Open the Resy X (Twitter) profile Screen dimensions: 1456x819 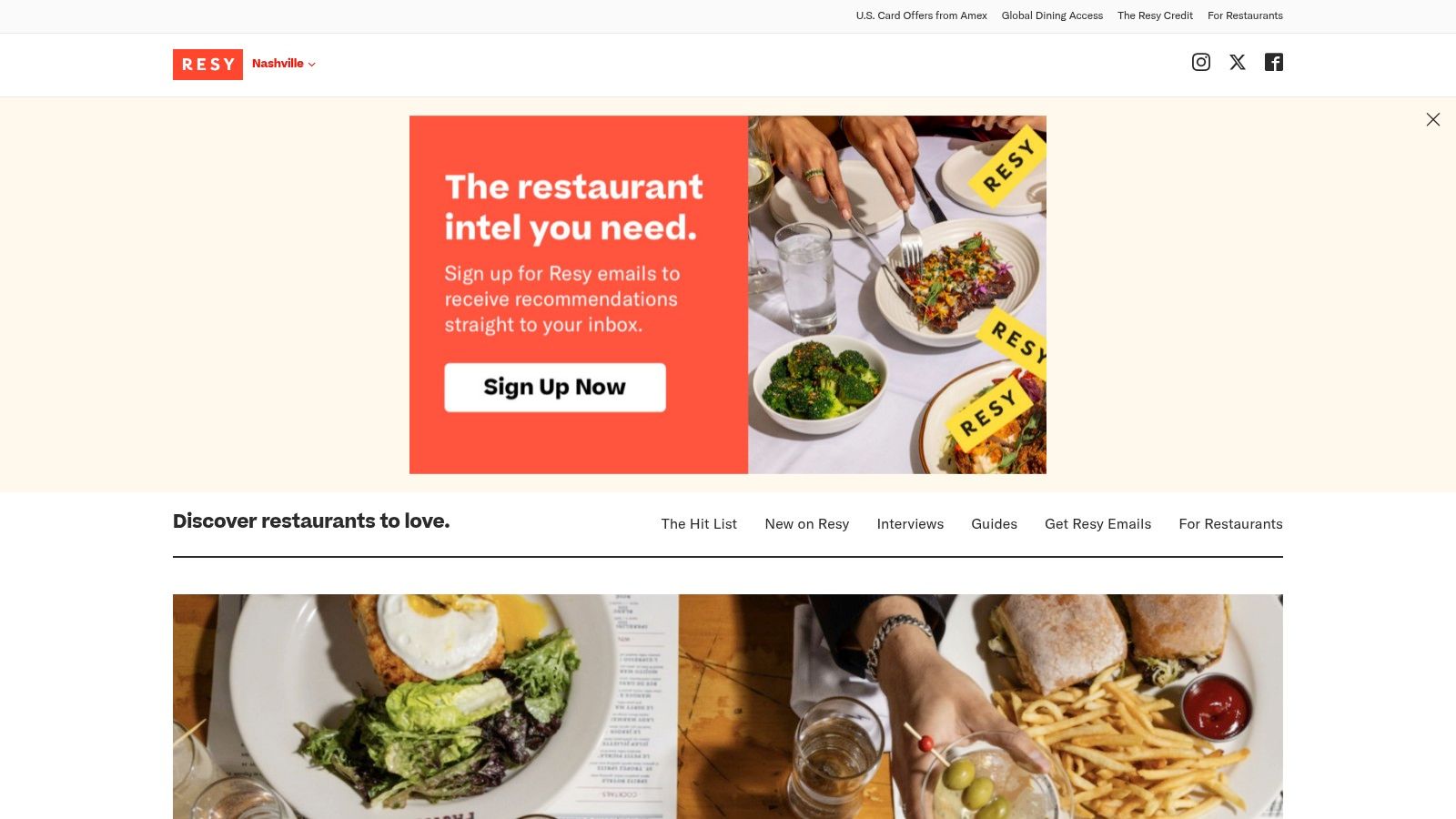pyautogui.click(x=1238, y=62)
